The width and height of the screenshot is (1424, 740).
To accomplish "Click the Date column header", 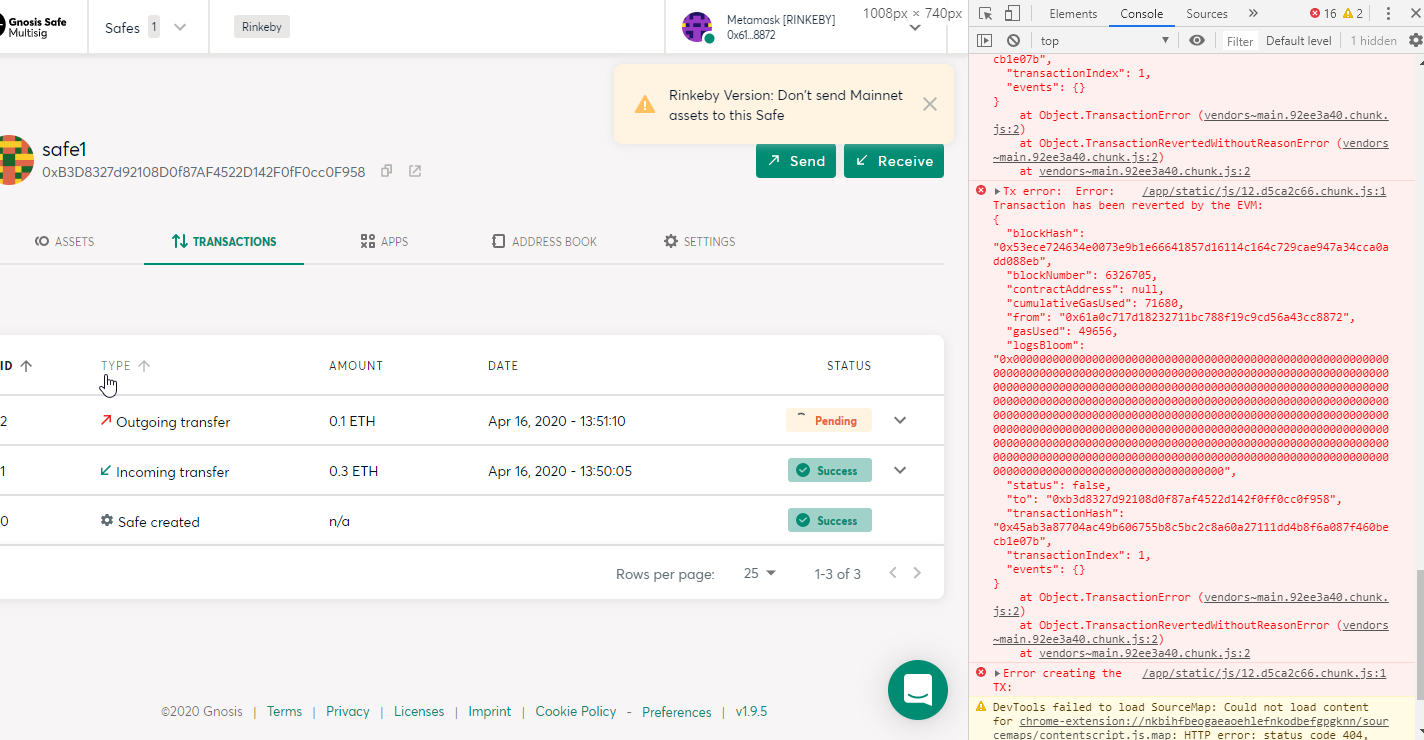I will click(x=503, y=366).
